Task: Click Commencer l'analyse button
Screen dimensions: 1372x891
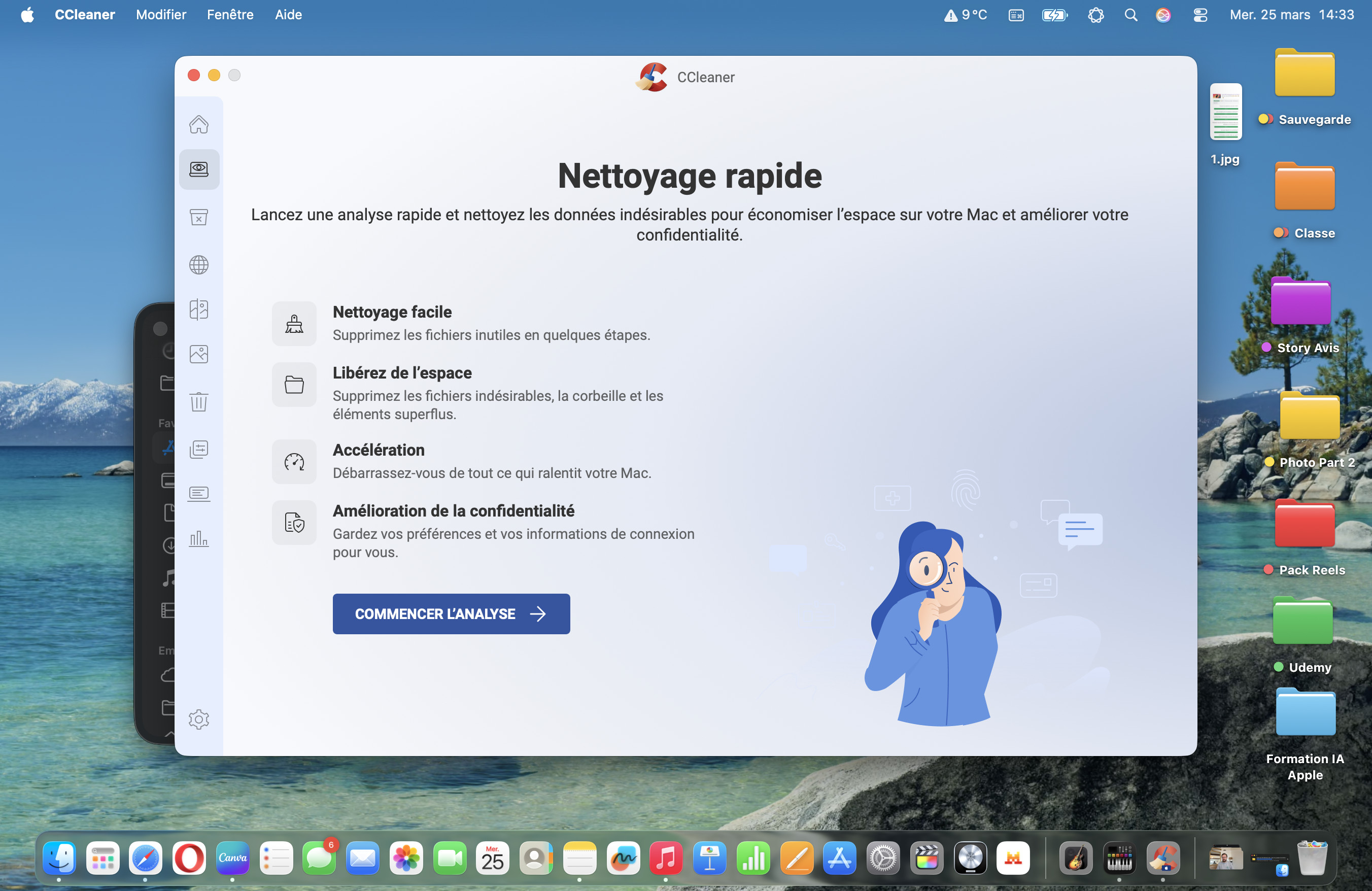Action: (451, 614)
